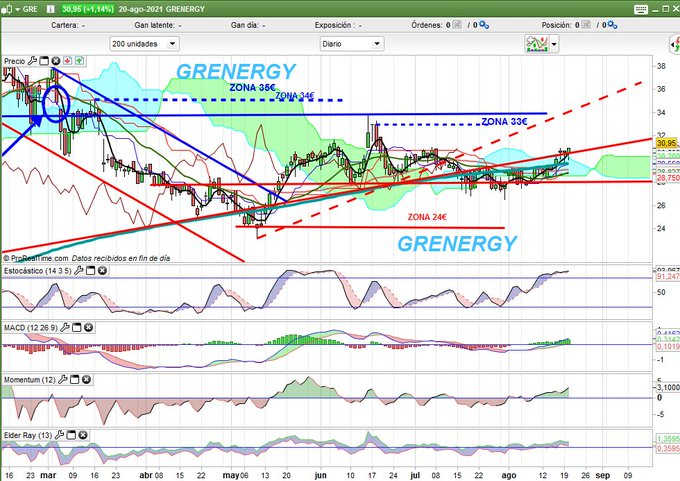Image resolution: width=680 pixels, height=481 pixels.
Task: Click the Gan latente label
Action: 154,25
